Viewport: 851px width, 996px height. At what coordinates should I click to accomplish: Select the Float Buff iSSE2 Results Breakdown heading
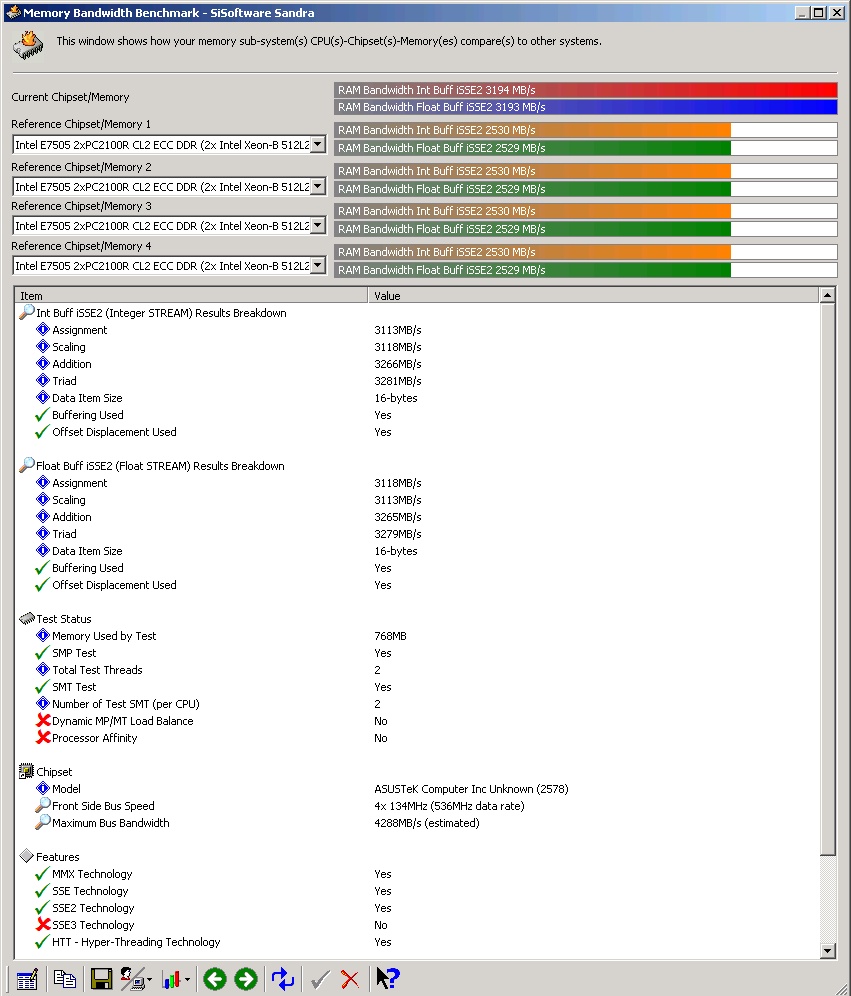click(160, 466)
